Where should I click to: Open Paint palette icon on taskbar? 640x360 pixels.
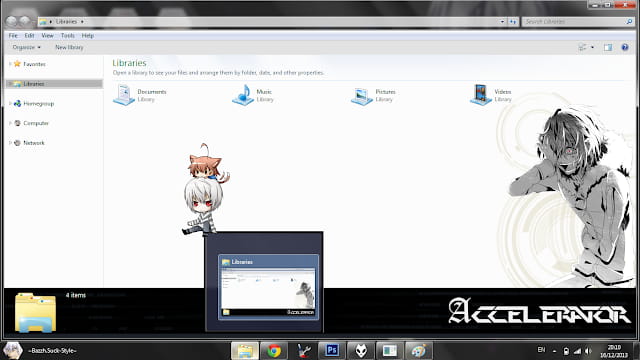pos(419,351)
